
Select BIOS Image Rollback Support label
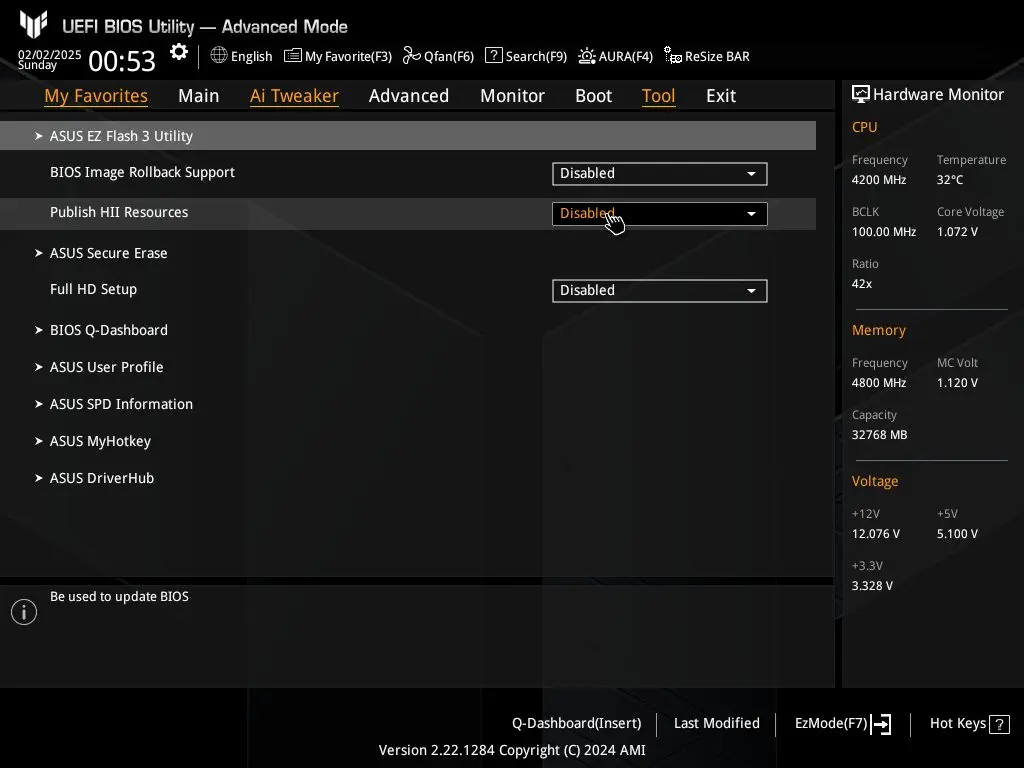tap(142, 172)
